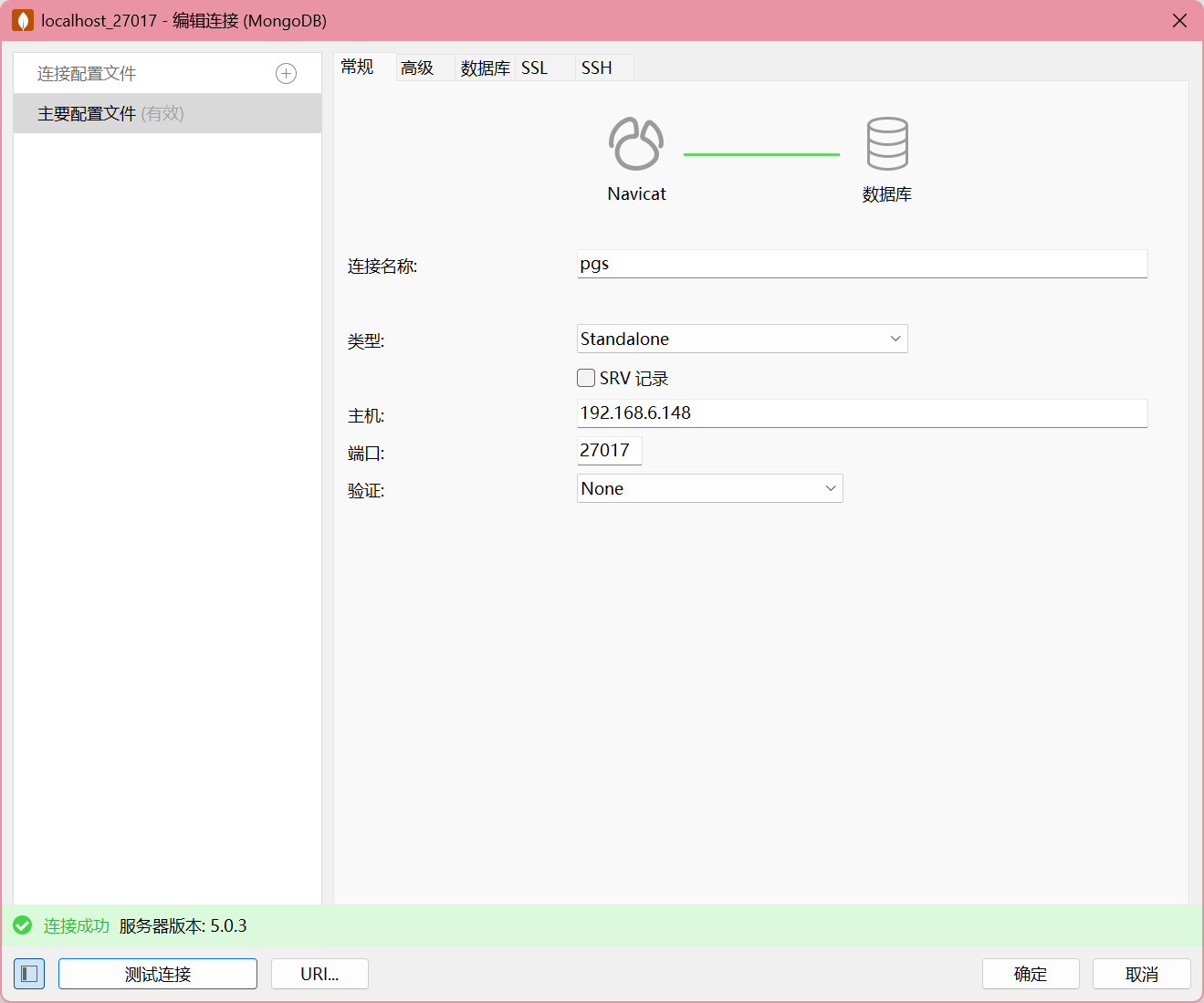
Task: Close the edit connection dialog
Action: point(1179,20)
